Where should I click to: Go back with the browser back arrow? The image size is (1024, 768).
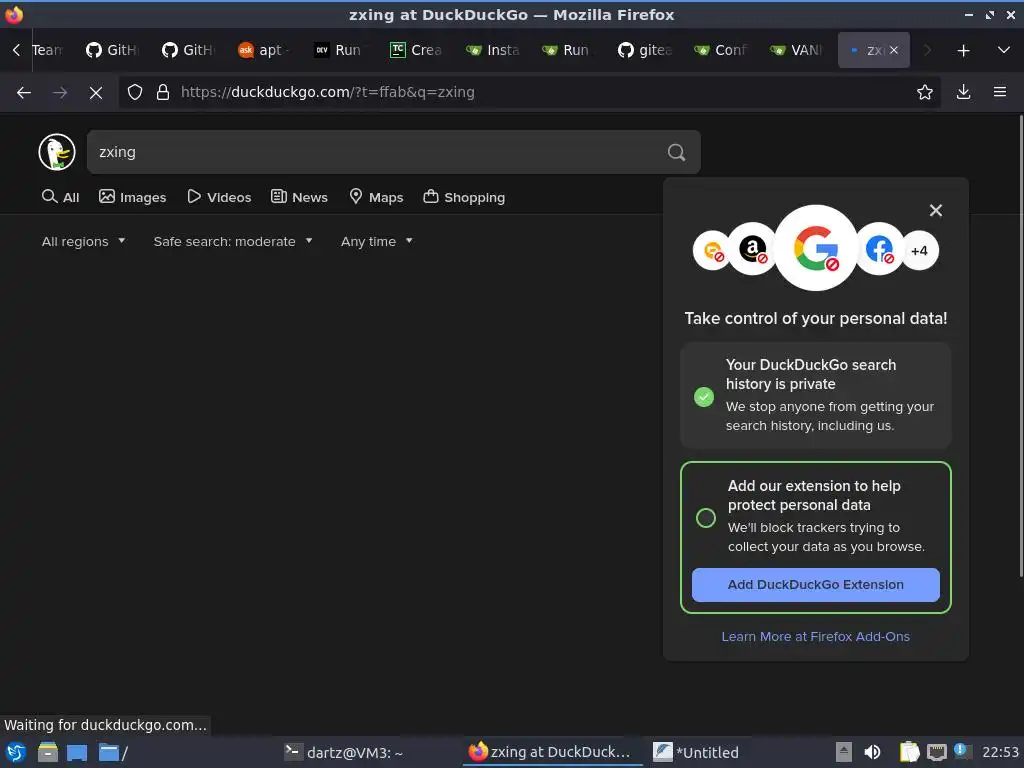24,92
